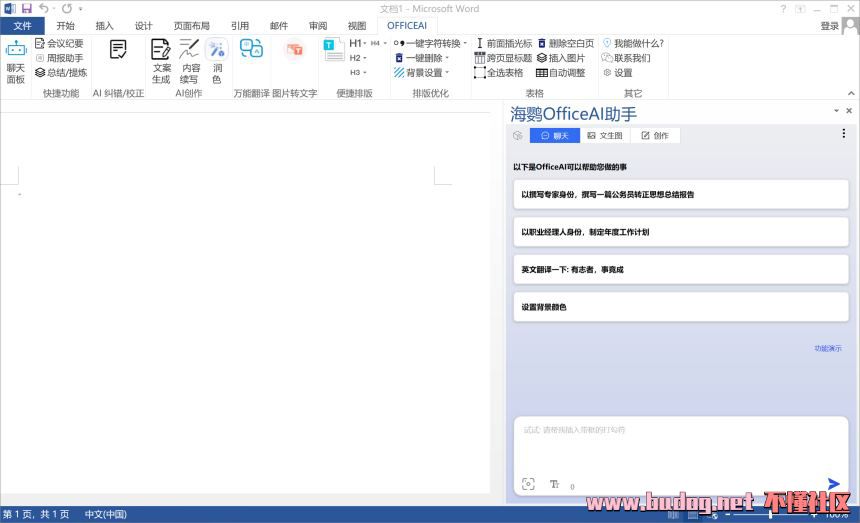This screenshot has width=860, height=523.
Task: Open the 功能演示 link
Action: coord(828,348)
